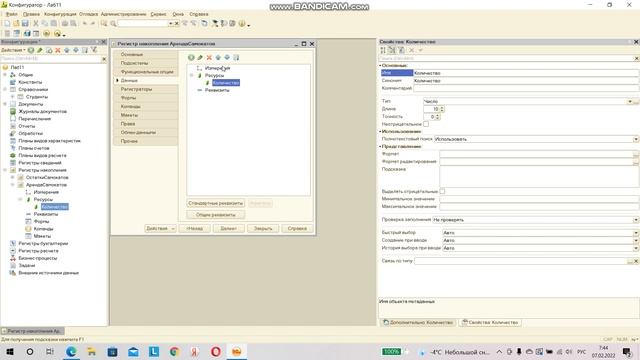Click the Find magnifier icon in the main toolbar
Viewport: 640px width, 360px height.
pyautogui.click(x=113, y=24)
